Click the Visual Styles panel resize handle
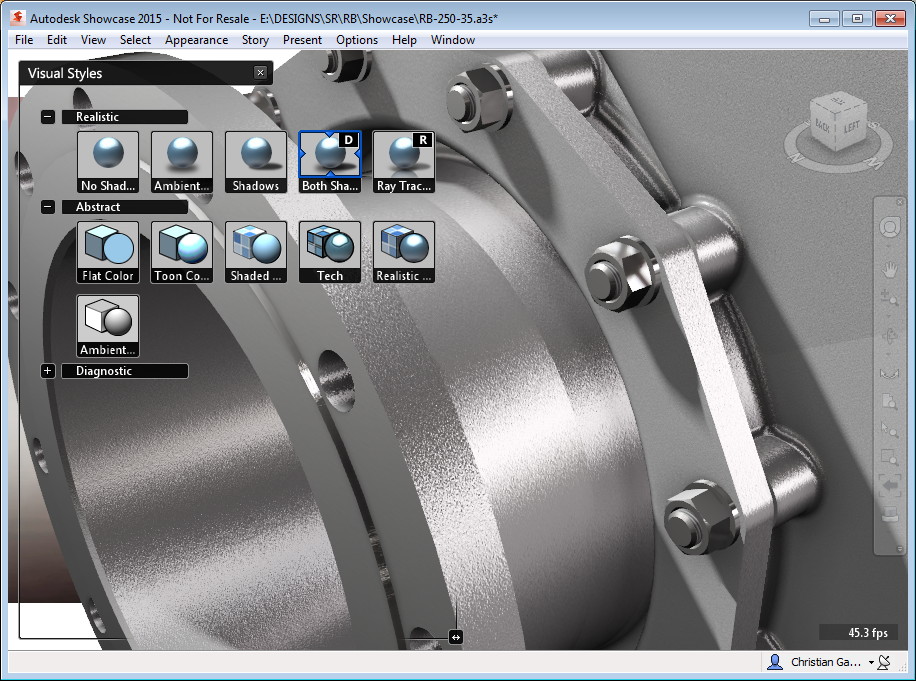Viewport: 916px width, 681px height. click(x=456, y=637)
